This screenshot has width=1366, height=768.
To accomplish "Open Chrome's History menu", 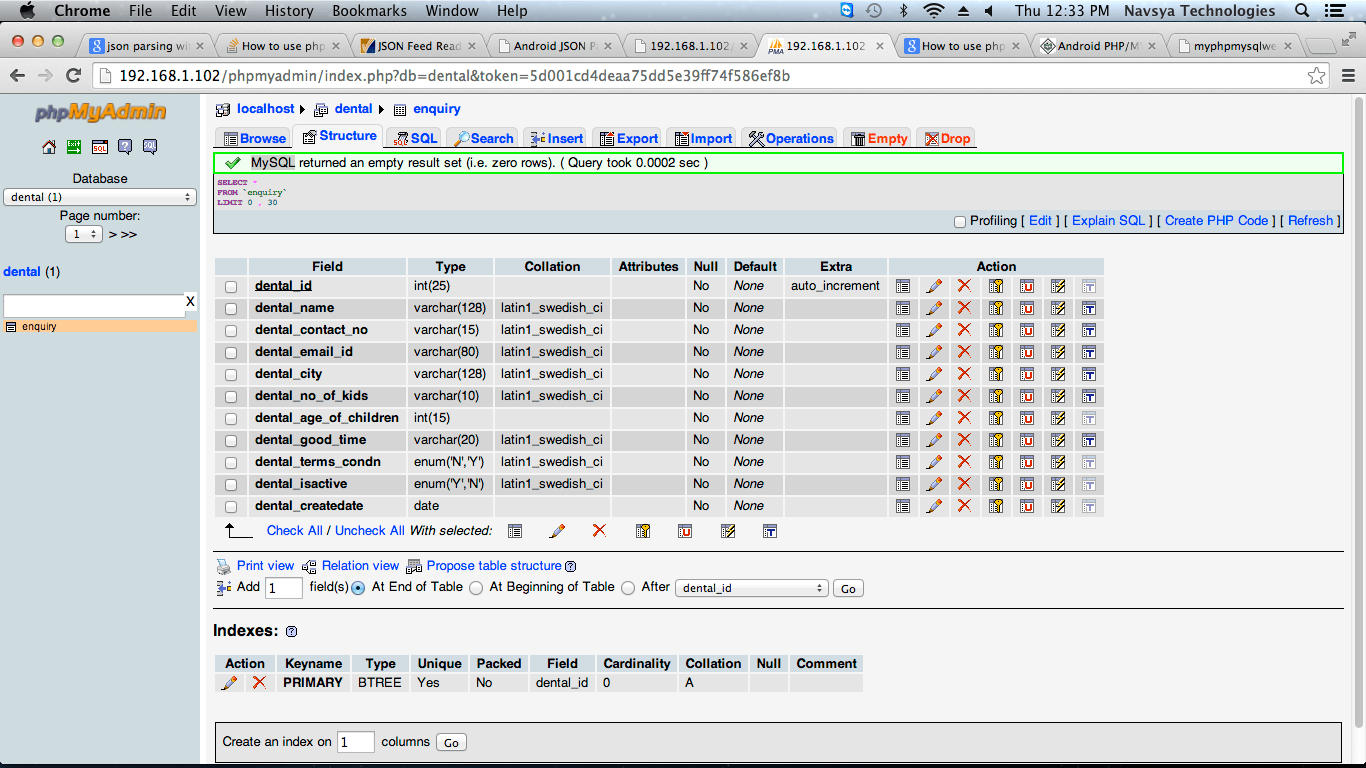I will tap(289, 11).
